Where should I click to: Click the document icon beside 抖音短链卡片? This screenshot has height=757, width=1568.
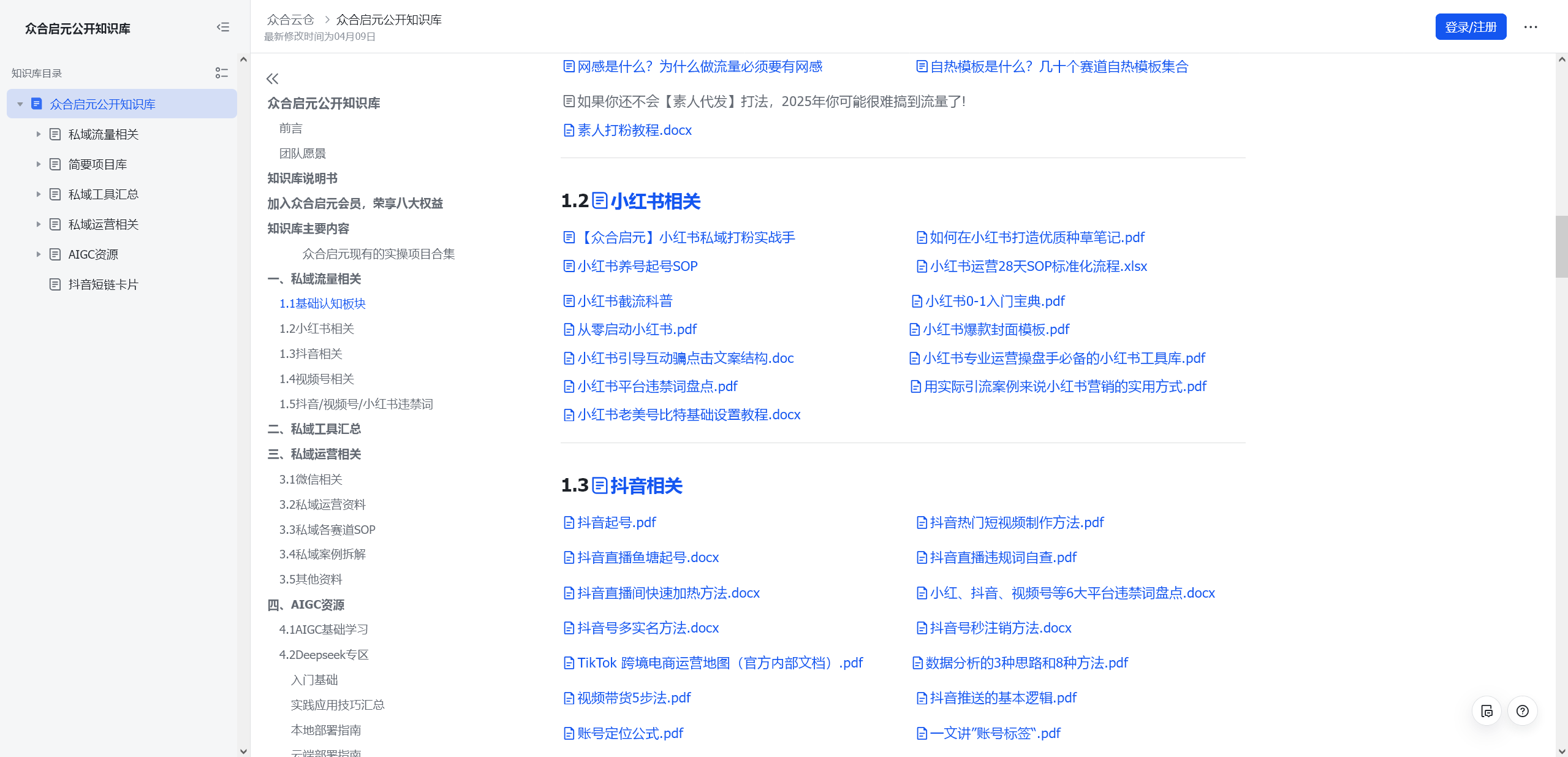click(x=54, y=284)
